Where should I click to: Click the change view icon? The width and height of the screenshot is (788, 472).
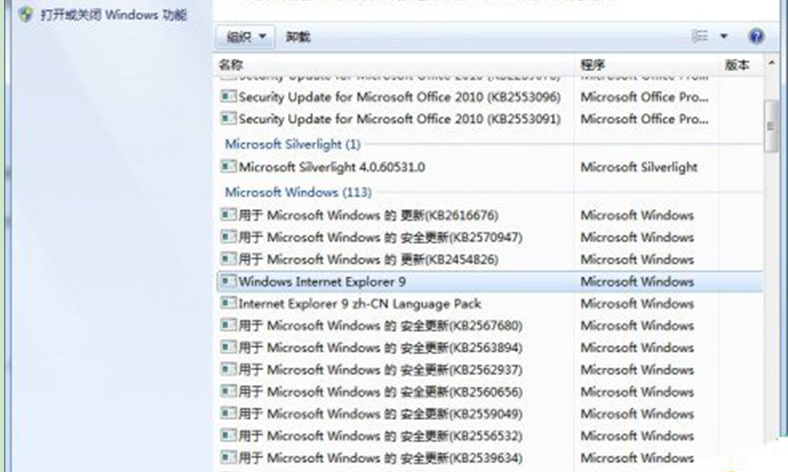pos(700,36)
